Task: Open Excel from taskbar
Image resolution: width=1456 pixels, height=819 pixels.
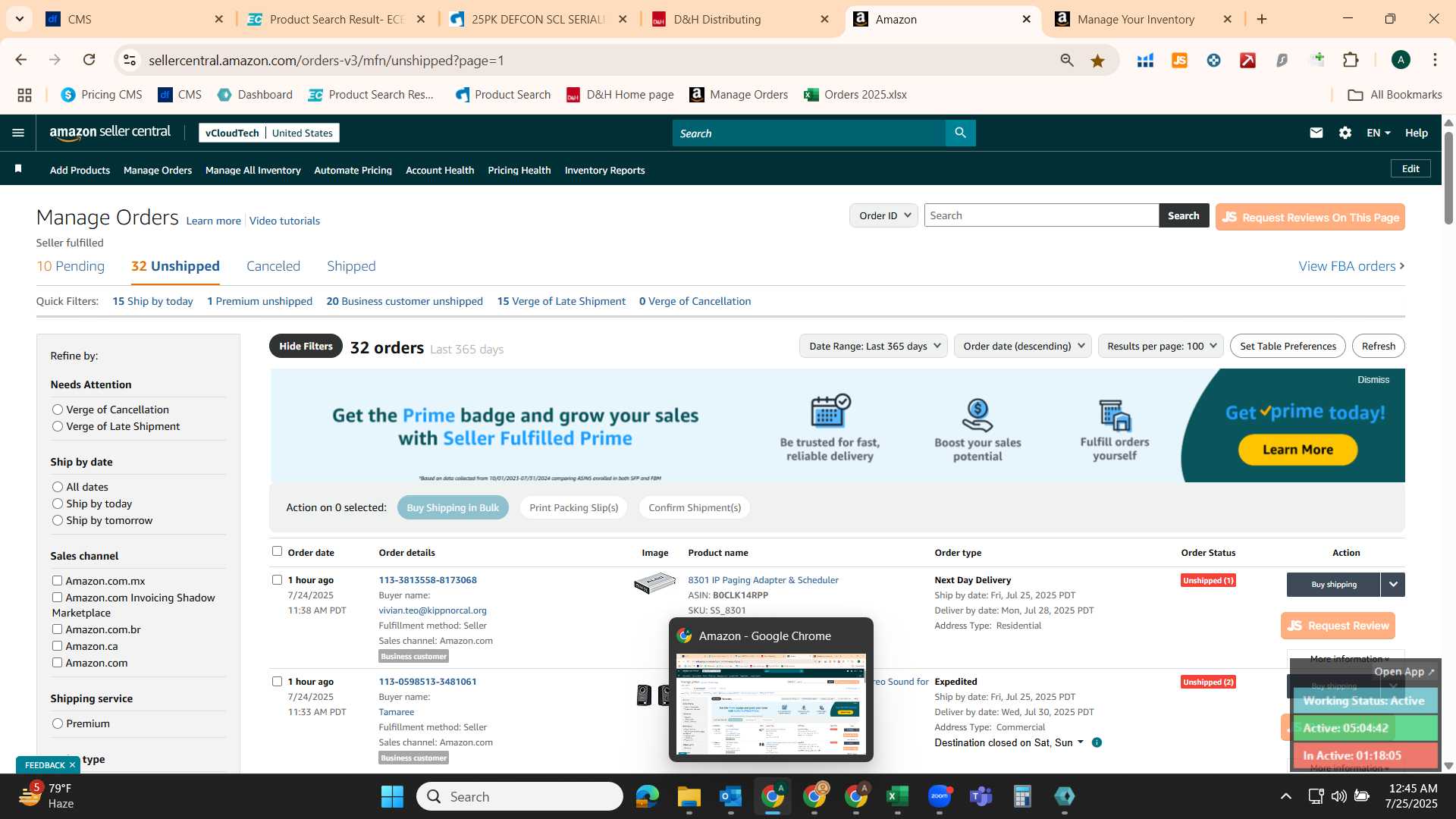Action: 897,796
